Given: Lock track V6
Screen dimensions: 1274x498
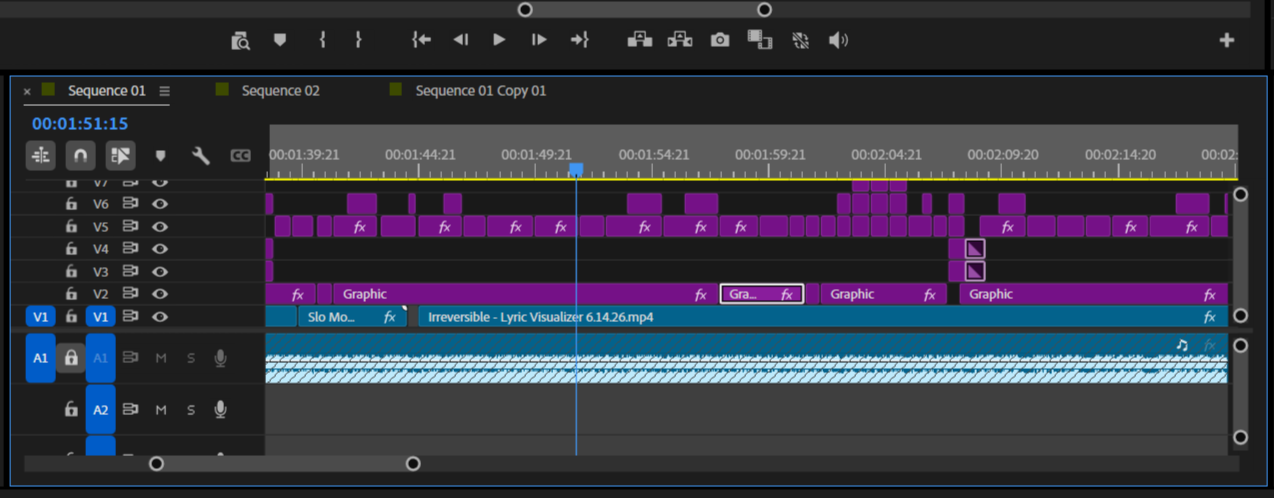Looking at the screenshot, I should pyautogui.click(x=71, y=204).
